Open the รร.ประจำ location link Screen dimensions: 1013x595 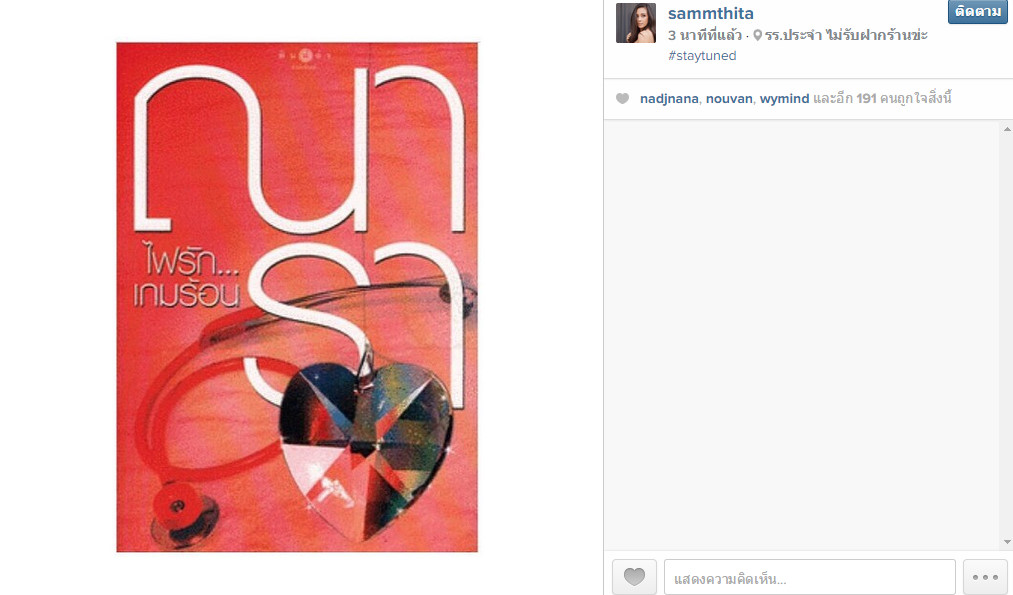pyautogui.click(x=846, y=35)
